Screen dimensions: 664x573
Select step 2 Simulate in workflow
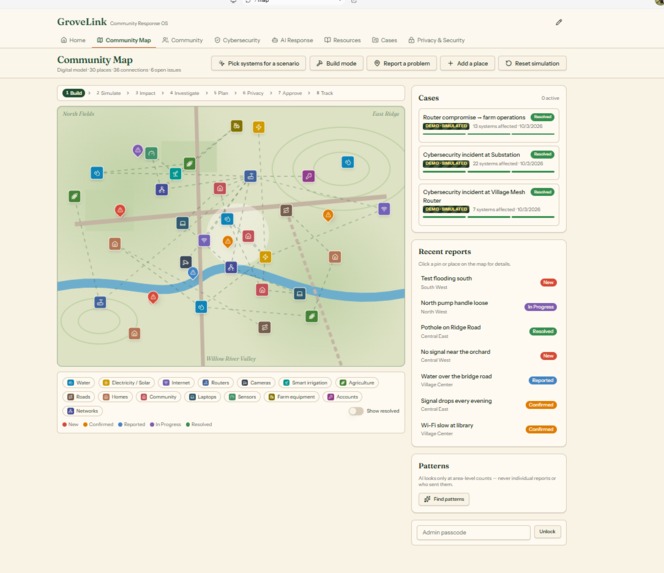[x=109, y=93]
